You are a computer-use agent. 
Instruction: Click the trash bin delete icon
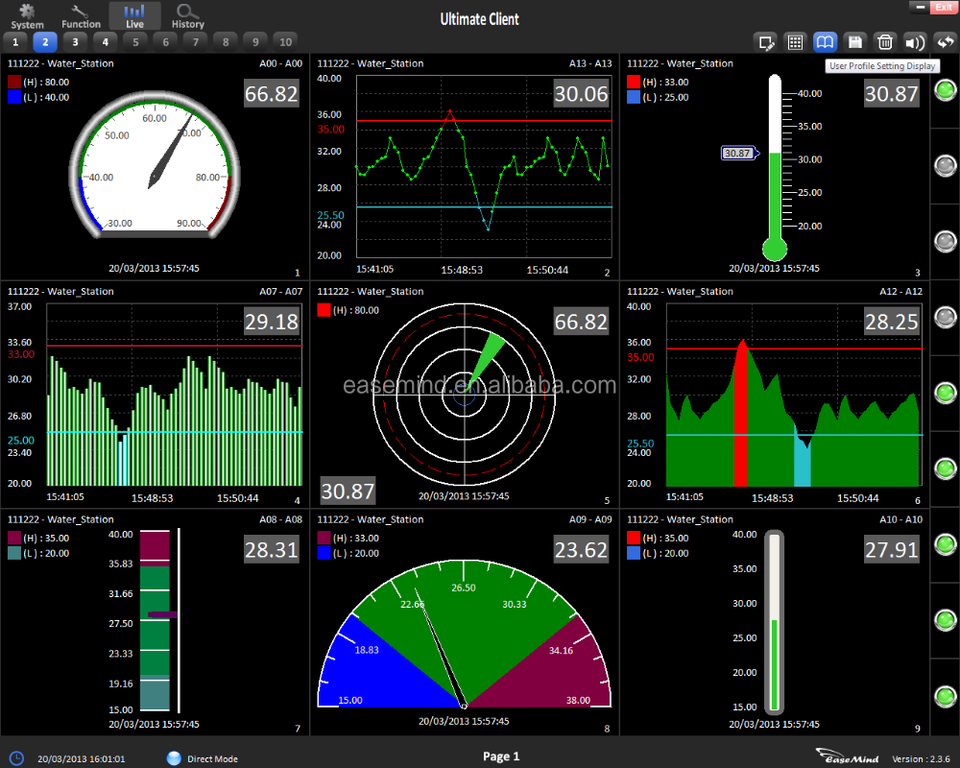(x=885, y=42)
